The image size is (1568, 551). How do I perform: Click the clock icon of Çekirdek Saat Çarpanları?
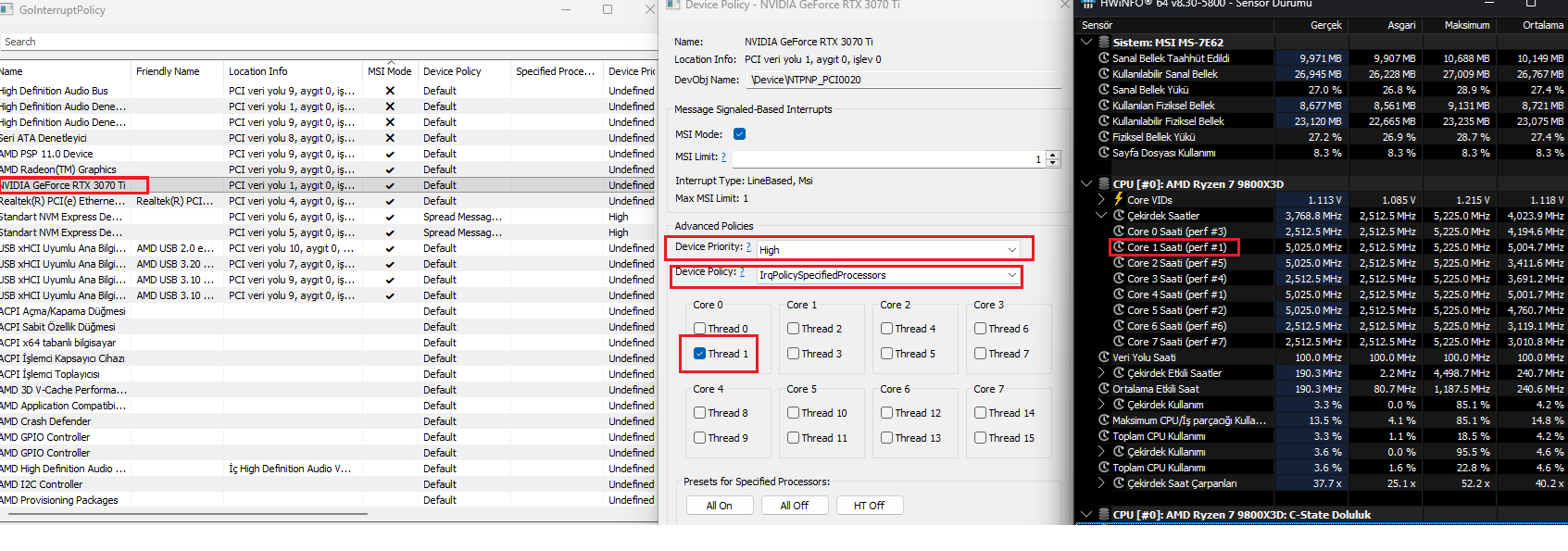tap(1118, 483)
